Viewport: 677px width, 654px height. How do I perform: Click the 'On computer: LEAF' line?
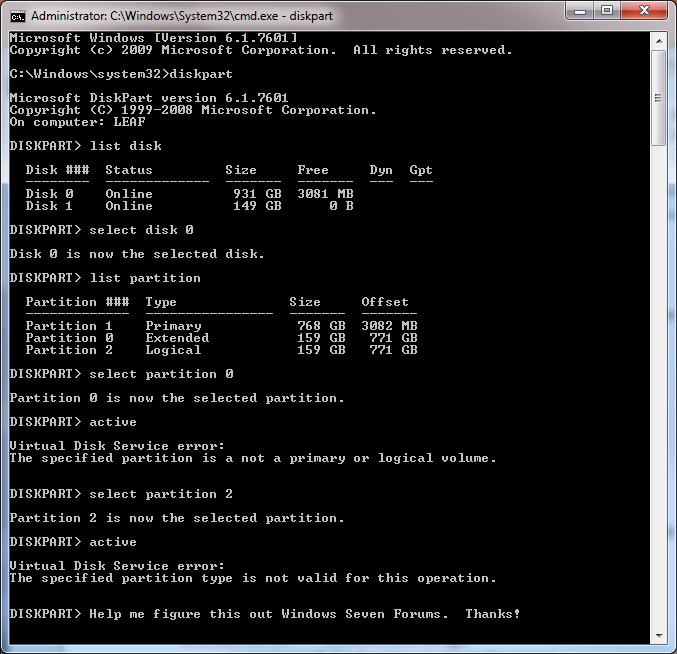78,122
